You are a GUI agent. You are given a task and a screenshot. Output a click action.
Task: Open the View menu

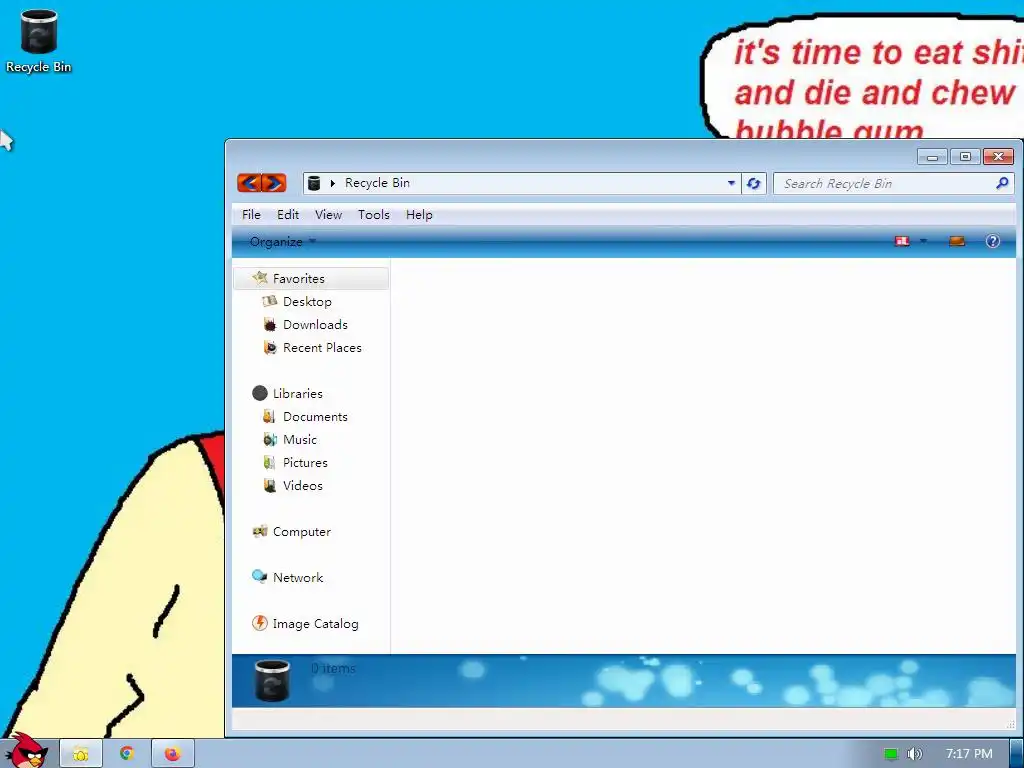pyautogui.click(x=328, y=215)
